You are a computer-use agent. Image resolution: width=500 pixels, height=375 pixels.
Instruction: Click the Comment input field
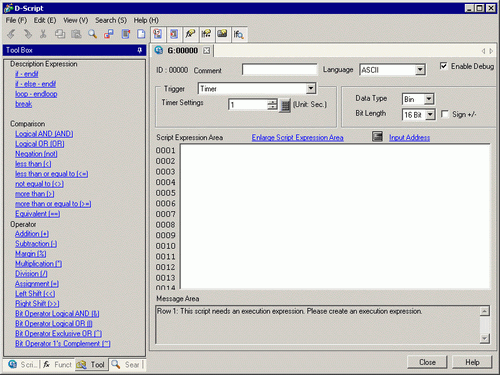point(280,70)
